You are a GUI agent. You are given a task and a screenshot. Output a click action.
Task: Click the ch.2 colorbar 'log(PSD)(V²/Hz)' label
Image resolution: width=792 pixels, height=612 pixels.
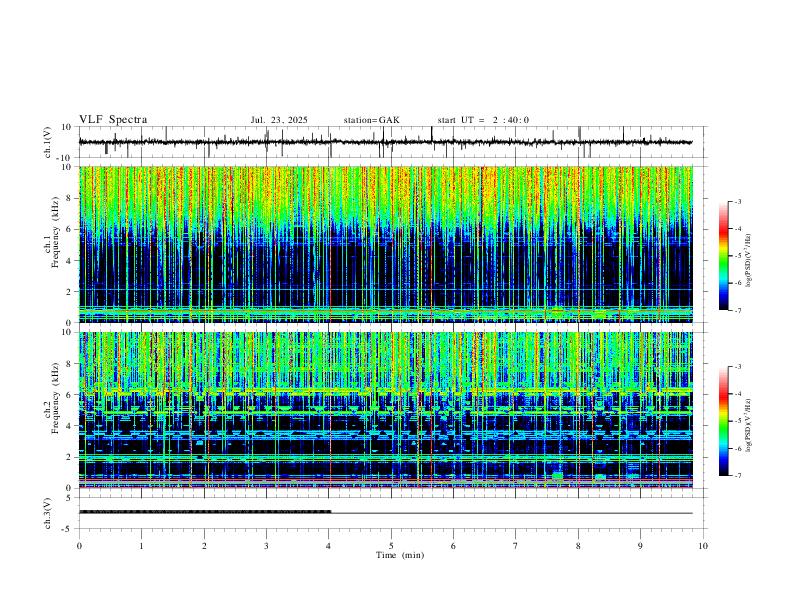click(x=749, y=425)
